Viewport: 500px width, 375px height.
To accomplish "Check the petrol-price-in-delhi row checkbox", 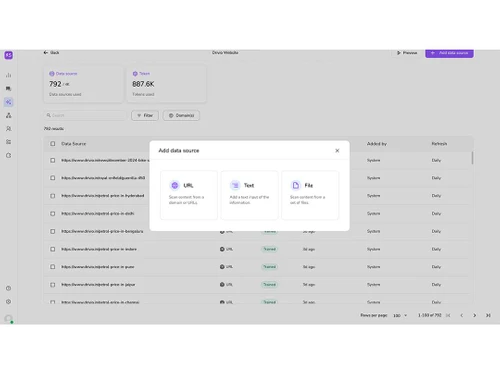I will (x=53, y=213).
